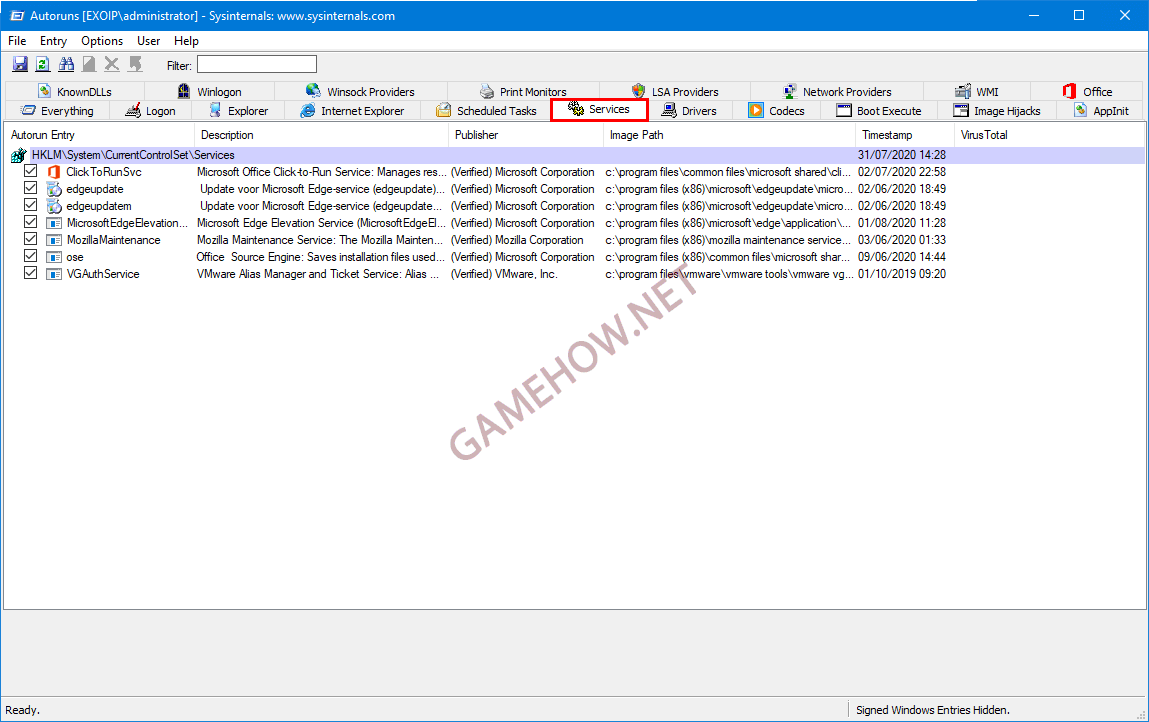This screenshot has width=1149, height=722.
Task: Sort by Timestamp column header
Action: click(x=905, y=135)
